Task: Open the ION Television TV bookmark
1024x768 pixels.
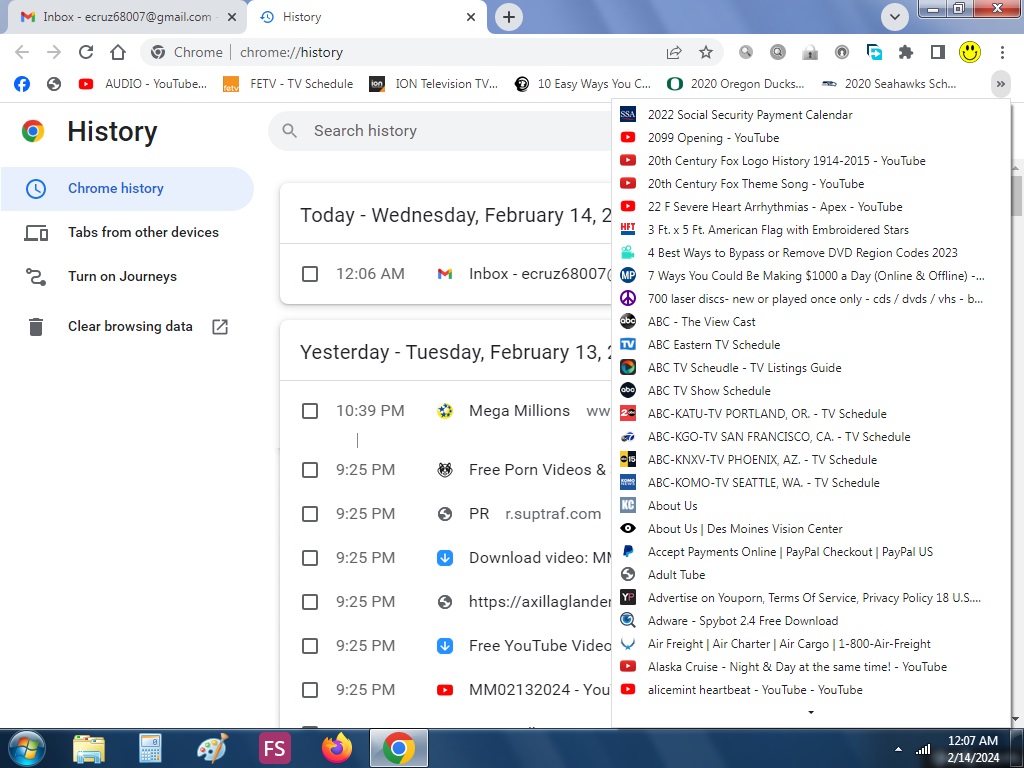Action: pos(434,84)
